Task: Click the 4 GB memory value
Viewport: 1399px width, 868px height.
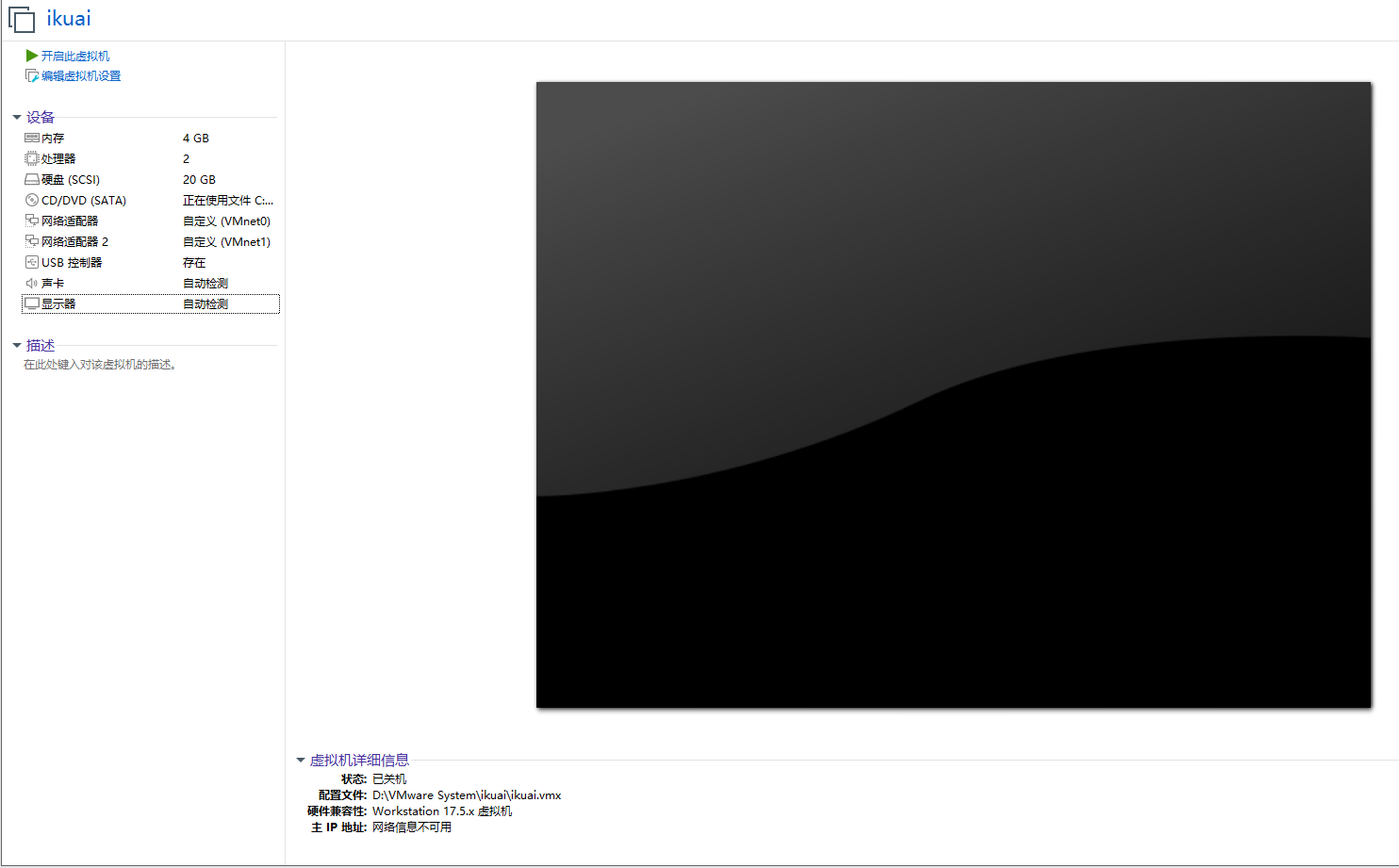Action: click(196, 138)
